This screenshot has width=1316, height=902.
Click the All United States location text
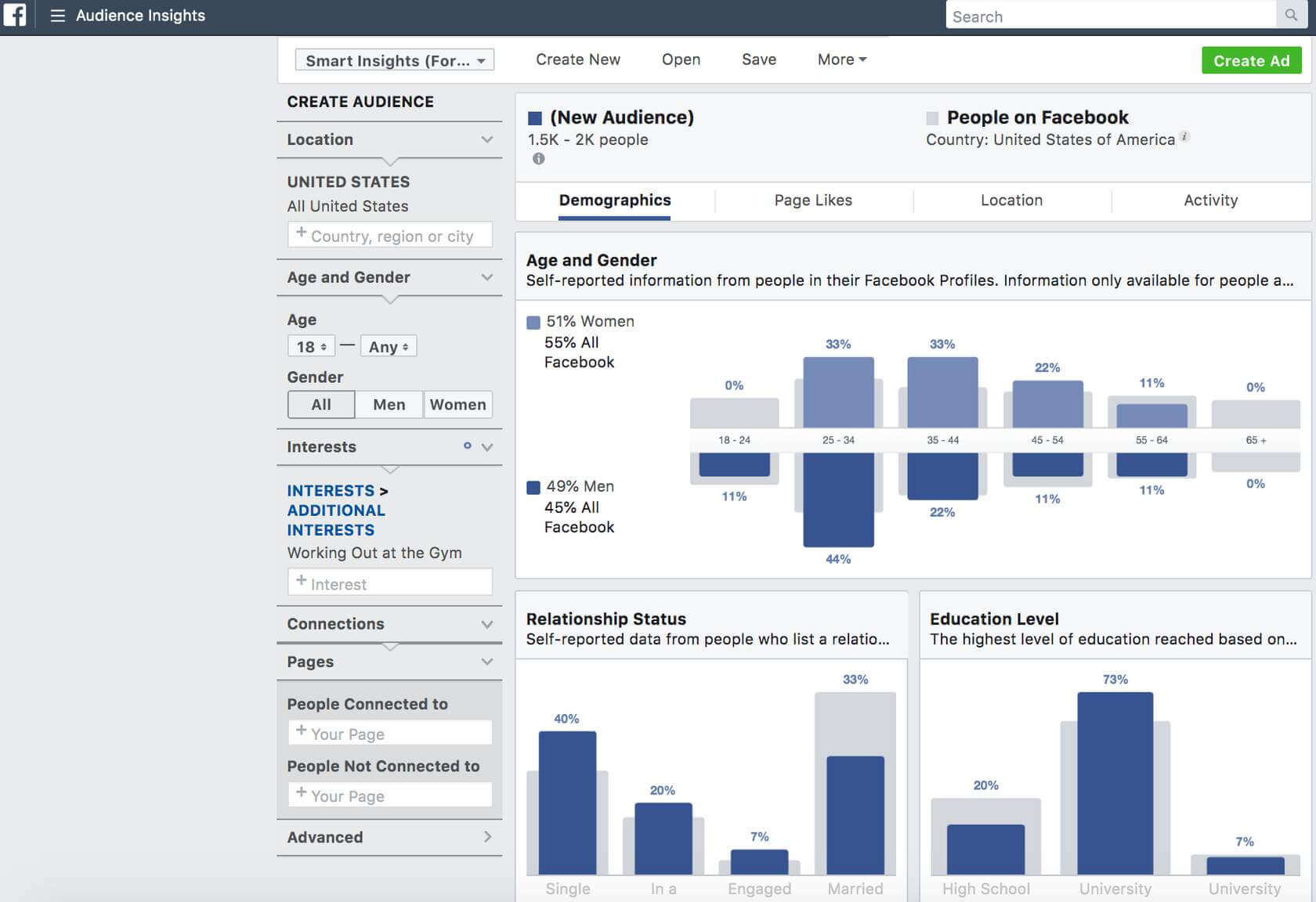(348, 207)
